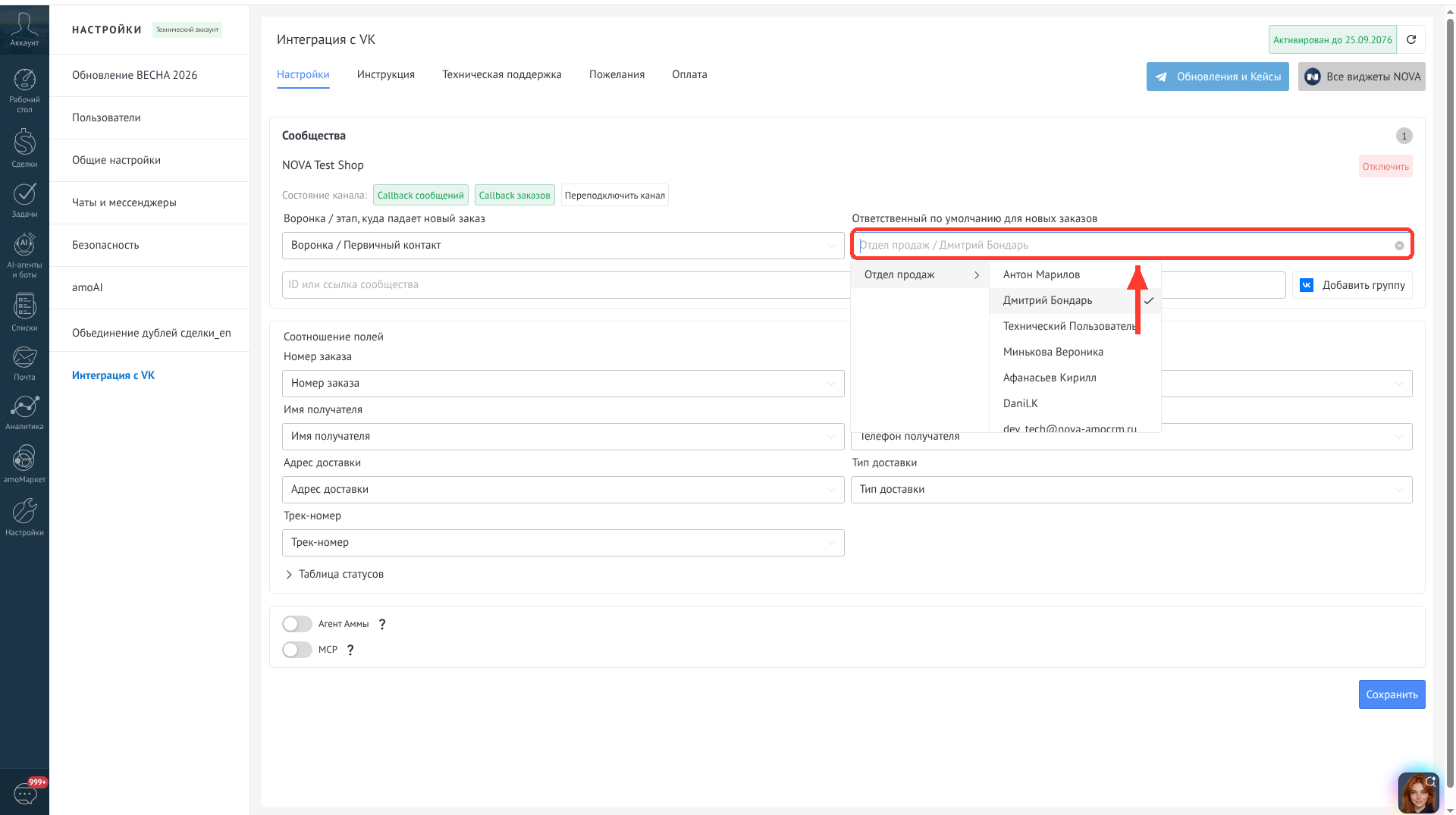
Task: Open Аналитика analytics icon
Action: coord(24,412)
